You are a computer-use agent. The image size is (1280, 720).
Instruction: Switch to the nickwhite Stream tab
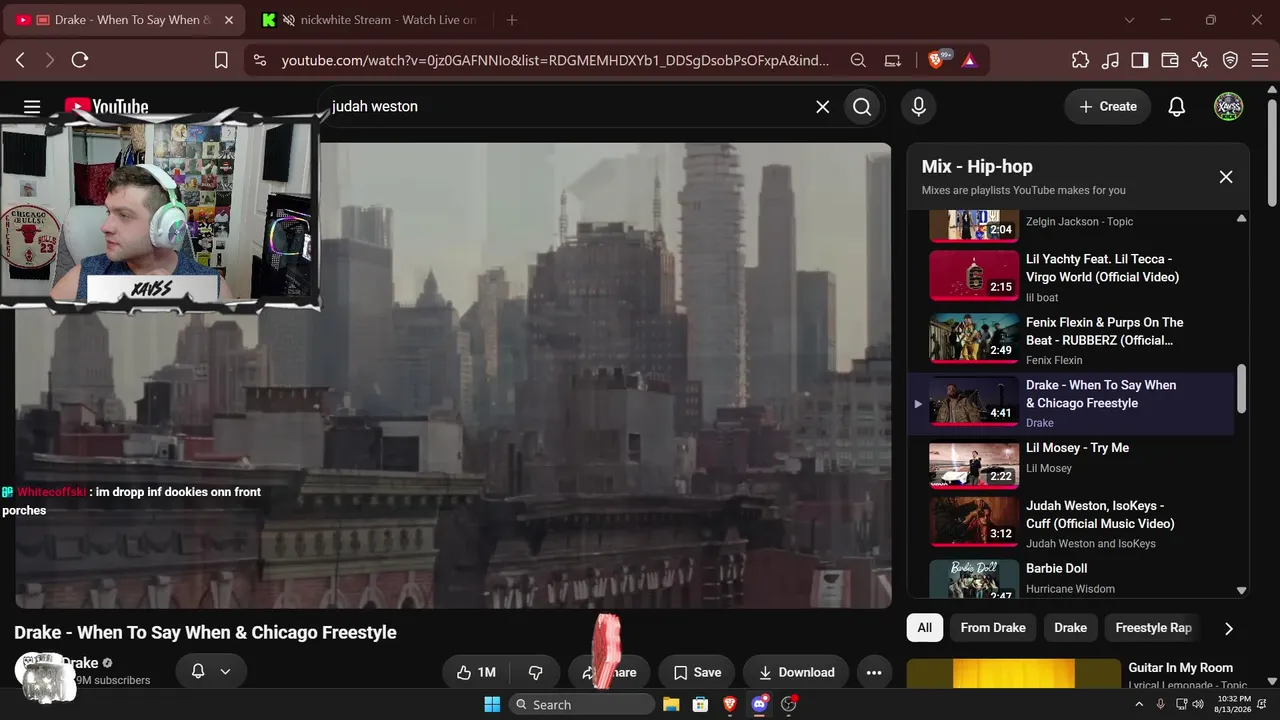point(368,20)
